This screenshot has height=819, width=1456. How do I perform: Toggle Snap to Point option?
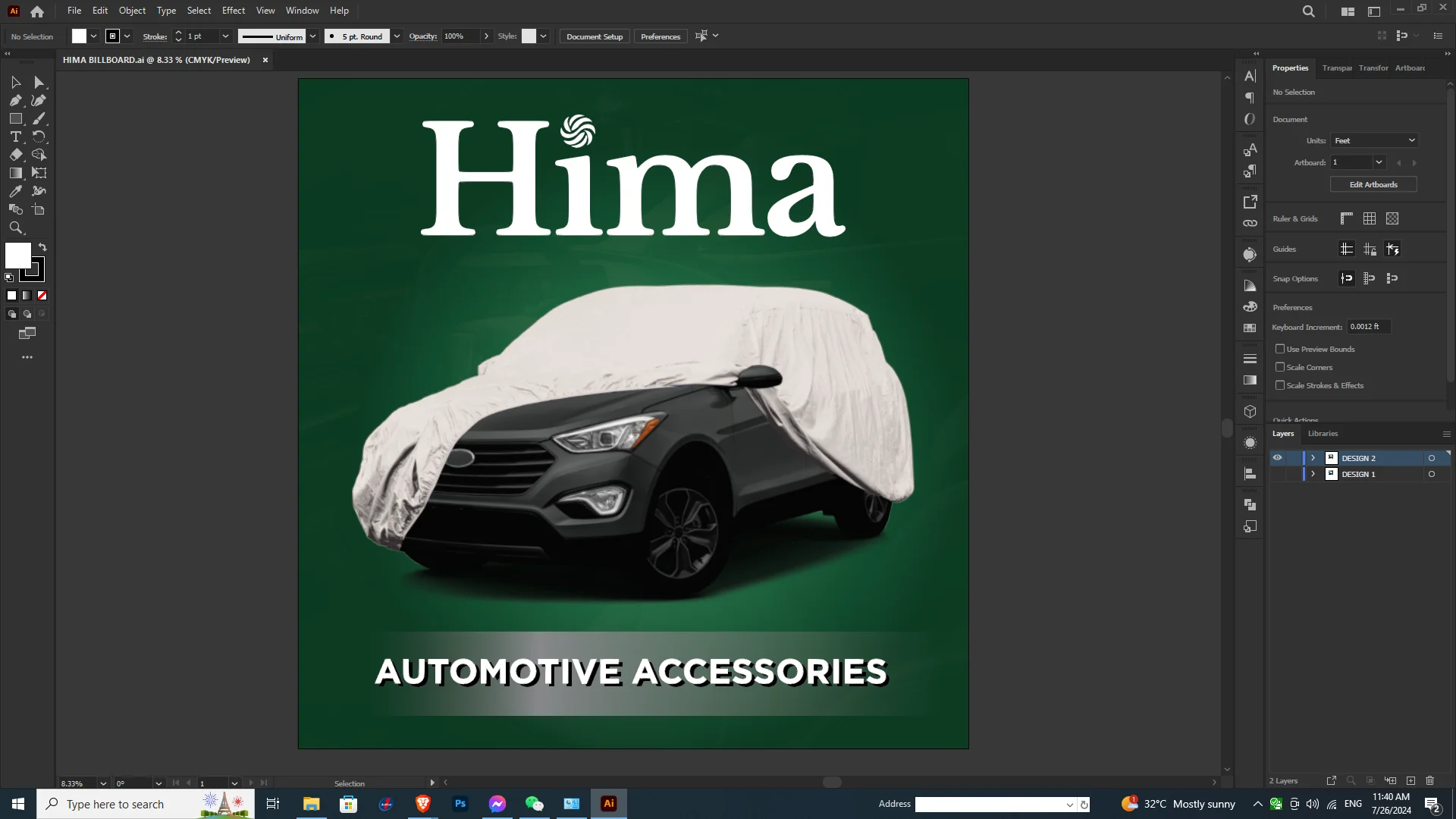[x=1347, y=278]
